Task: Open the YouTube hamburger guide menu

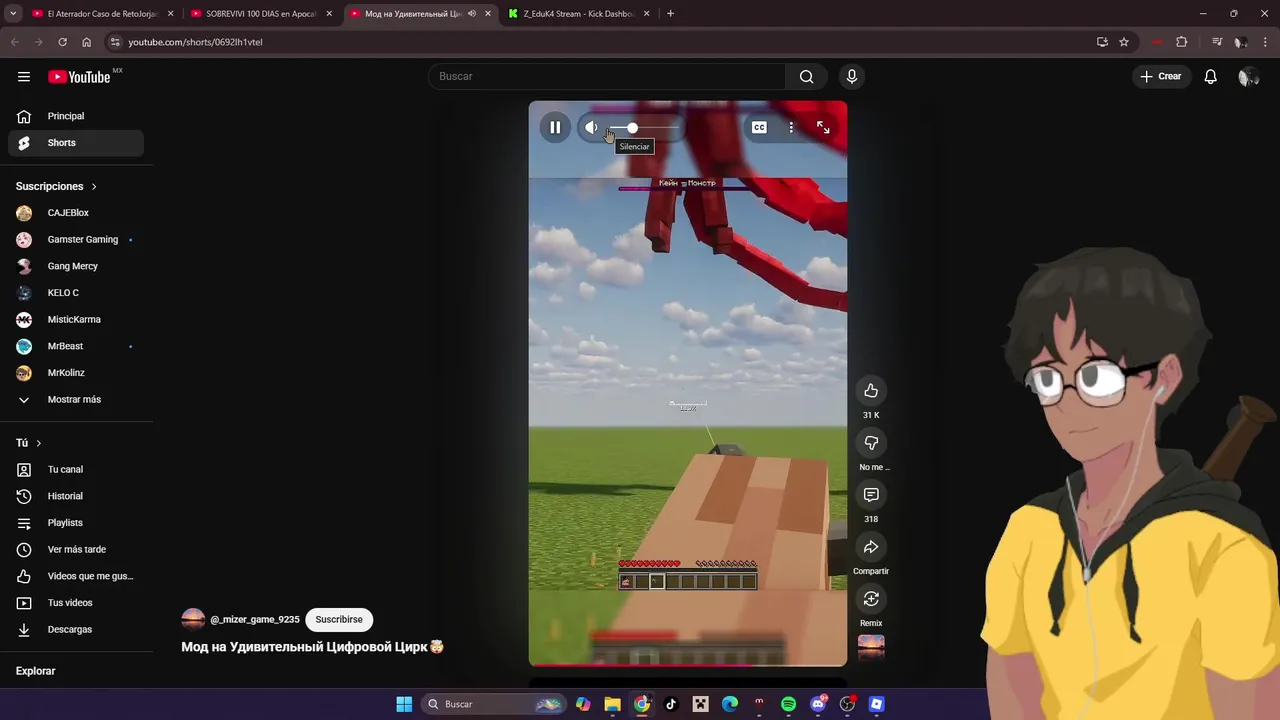Action: (x=24, y=77)
